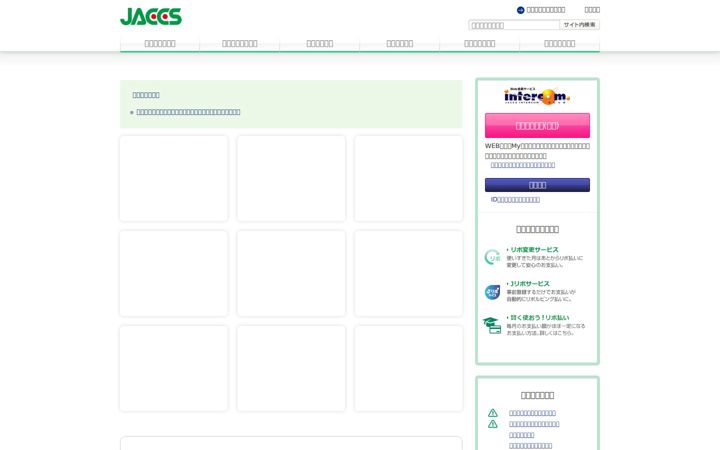720x450 pixels.
Task: Click the text beginning with WEB and My
Action: [x=537, y=151]
